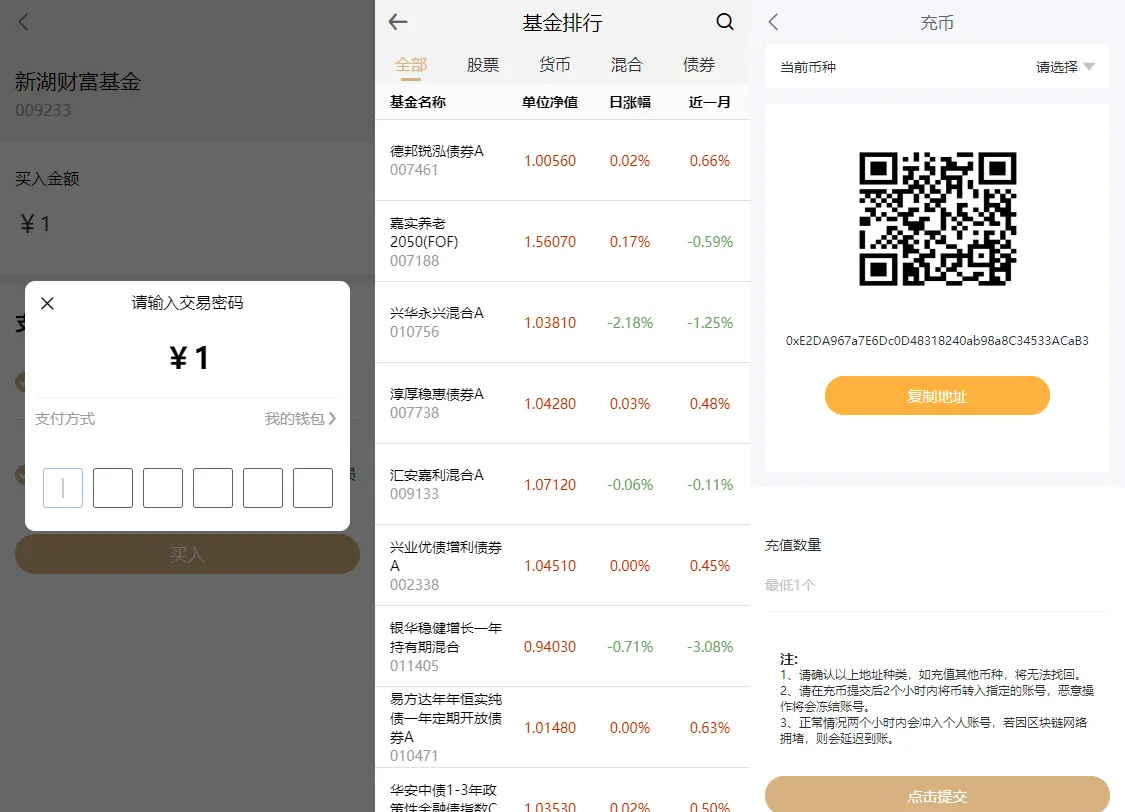Click the daily change -0.06%
This screenshot has height=812, width=1125.
pyautogui.click(x=630, y=485)
